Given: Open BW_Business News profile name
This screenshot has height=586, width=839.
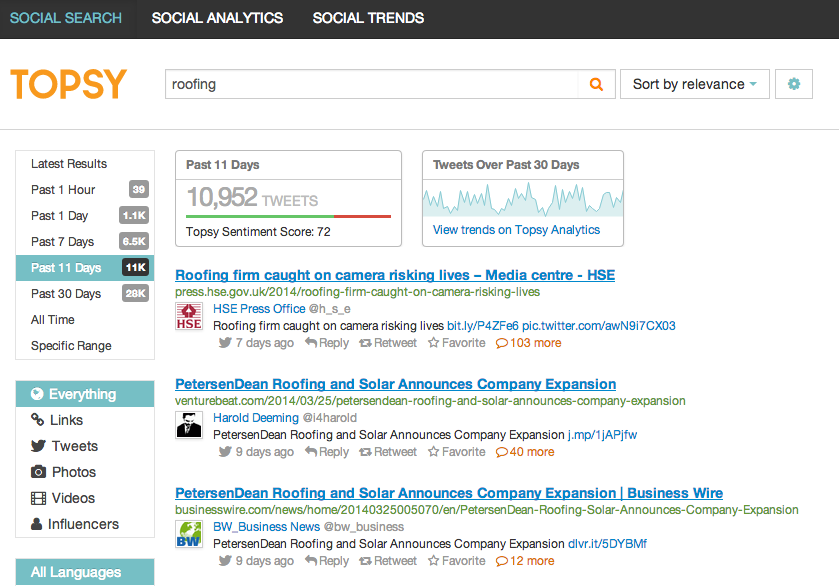Looking at the screenshot, I should coord(266,527).
